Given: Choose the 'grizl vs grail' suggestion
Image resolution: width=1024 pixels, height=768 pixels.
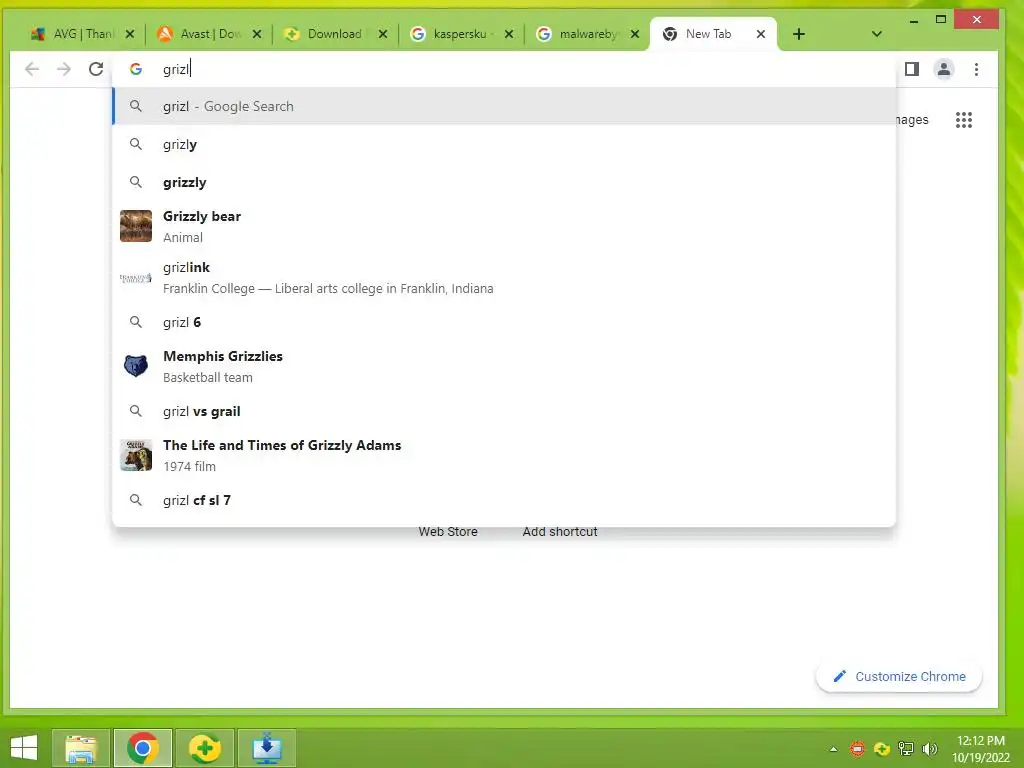Looking at the screenshot, I should point(504,411).
